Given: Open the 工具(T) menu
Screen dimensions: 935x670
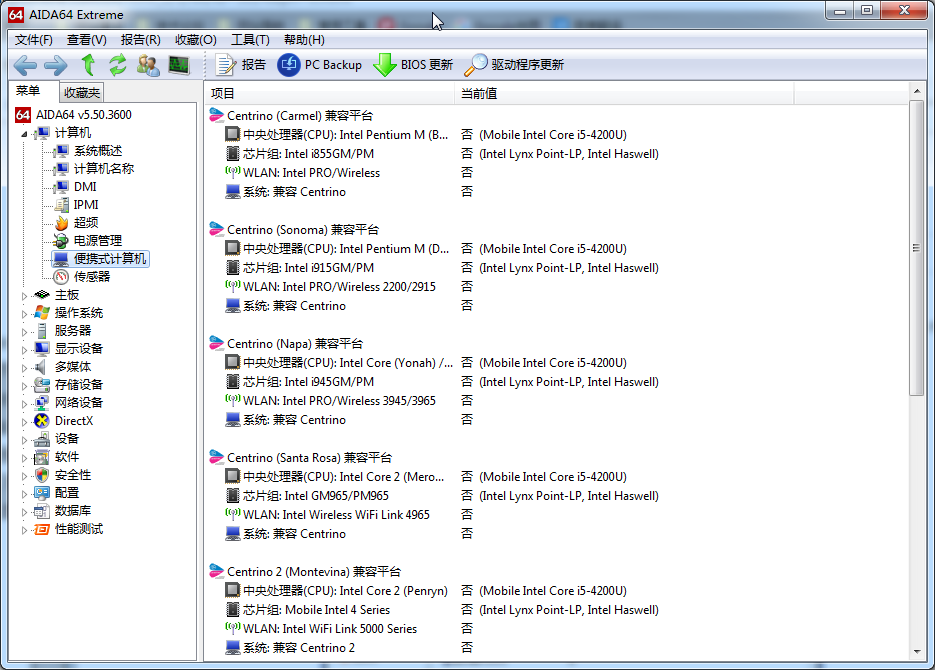Looking at the screenshot, I should [x=250, y=40].
